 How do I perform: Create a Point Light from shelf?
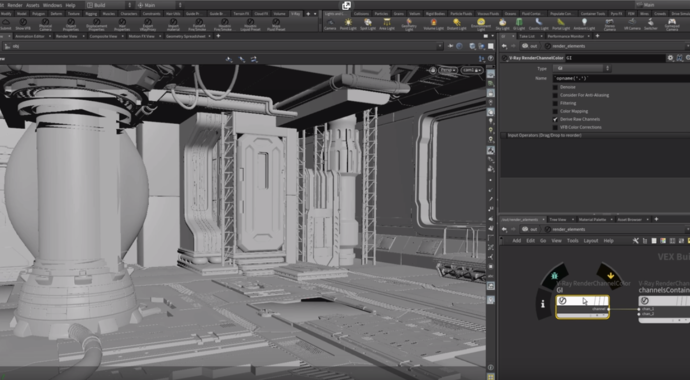pyautogui.click(x=349, y=24)
